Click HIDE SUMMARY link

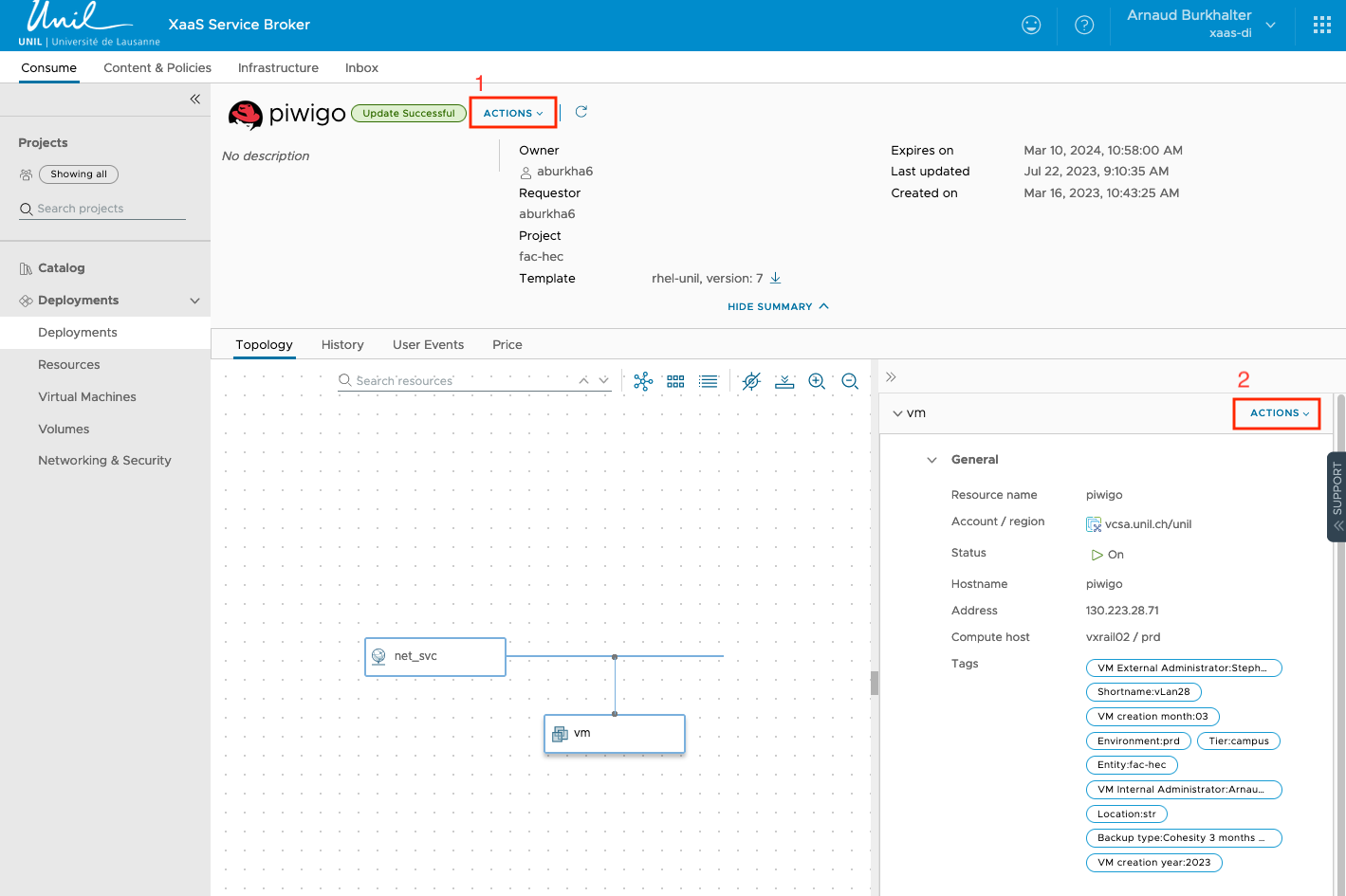tap(778, 306)
